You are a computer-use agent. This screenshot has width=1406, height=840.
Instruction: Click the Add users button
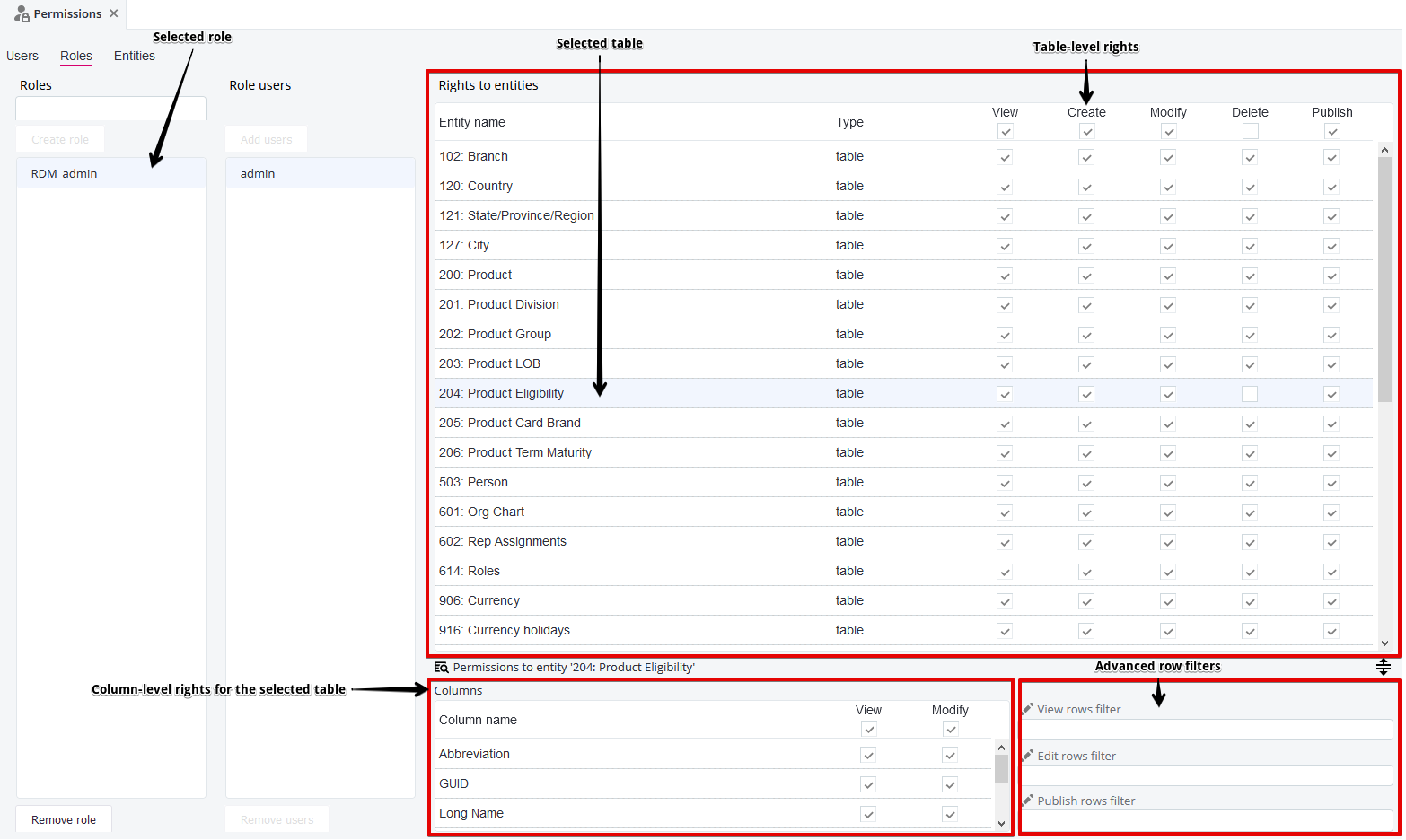[x=267, y=139]
